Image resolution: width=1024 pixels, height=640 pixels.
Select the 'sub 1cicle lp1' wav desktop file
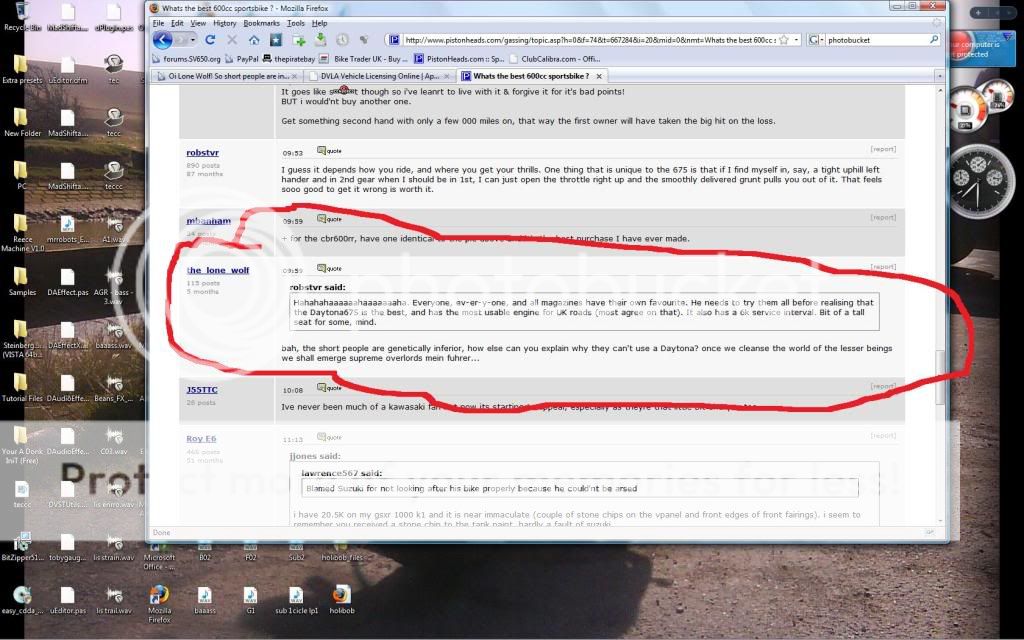296,600
